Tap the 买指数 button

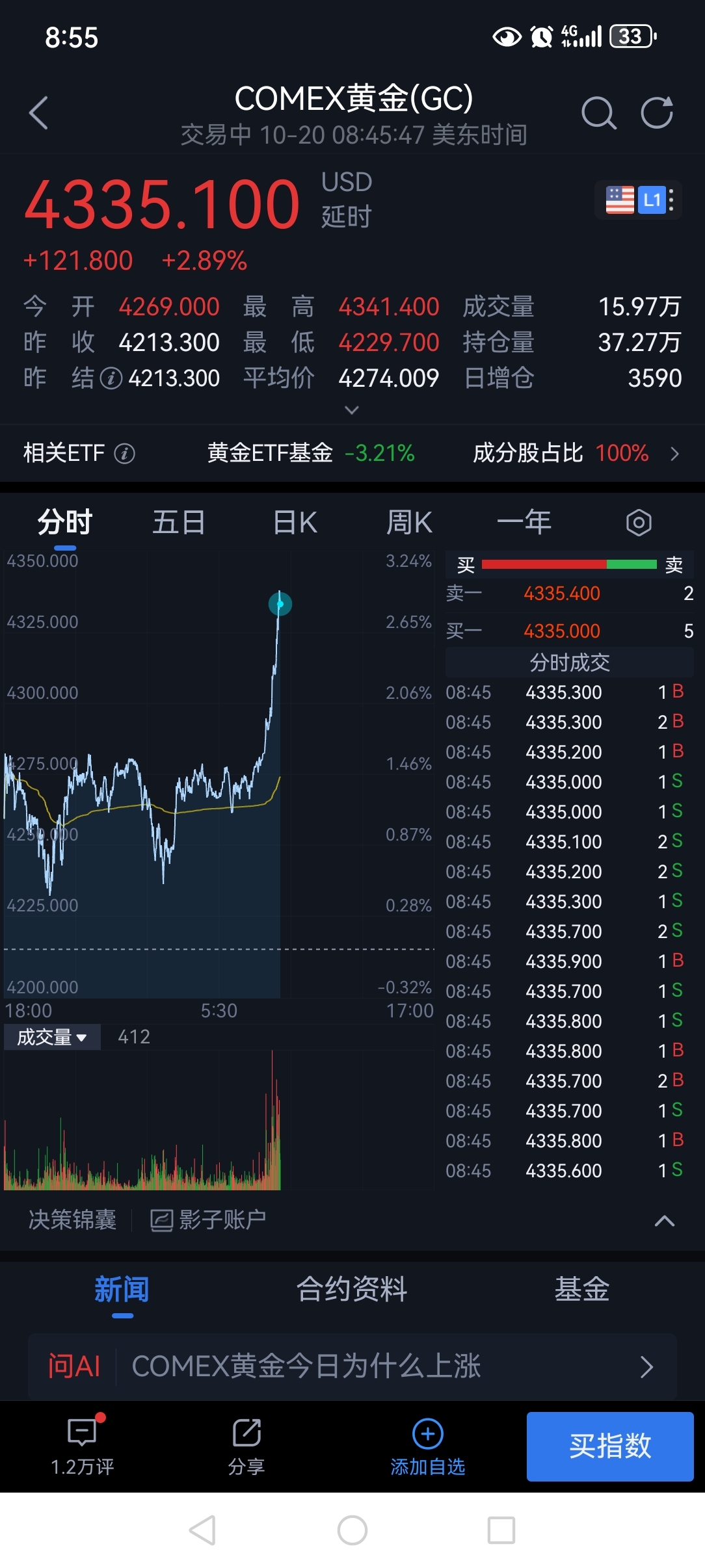pyautogui.click(x=610, y=1446)
